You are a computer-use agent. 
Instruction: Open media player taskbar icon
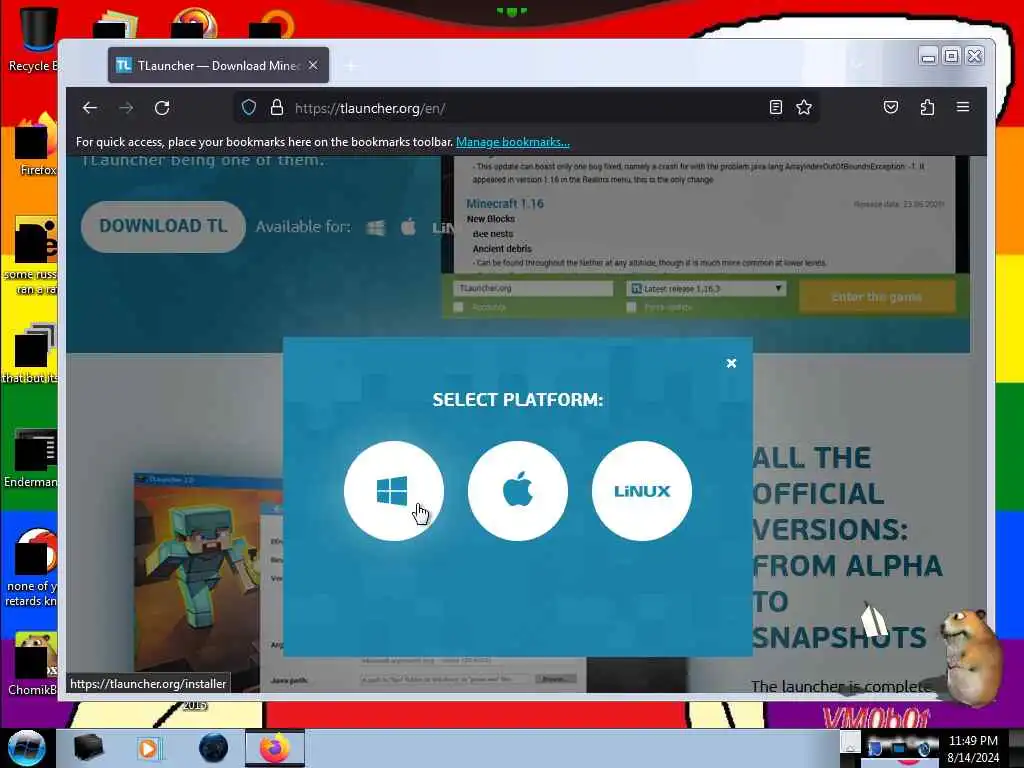pyautogui.click(x=149, y=748)
